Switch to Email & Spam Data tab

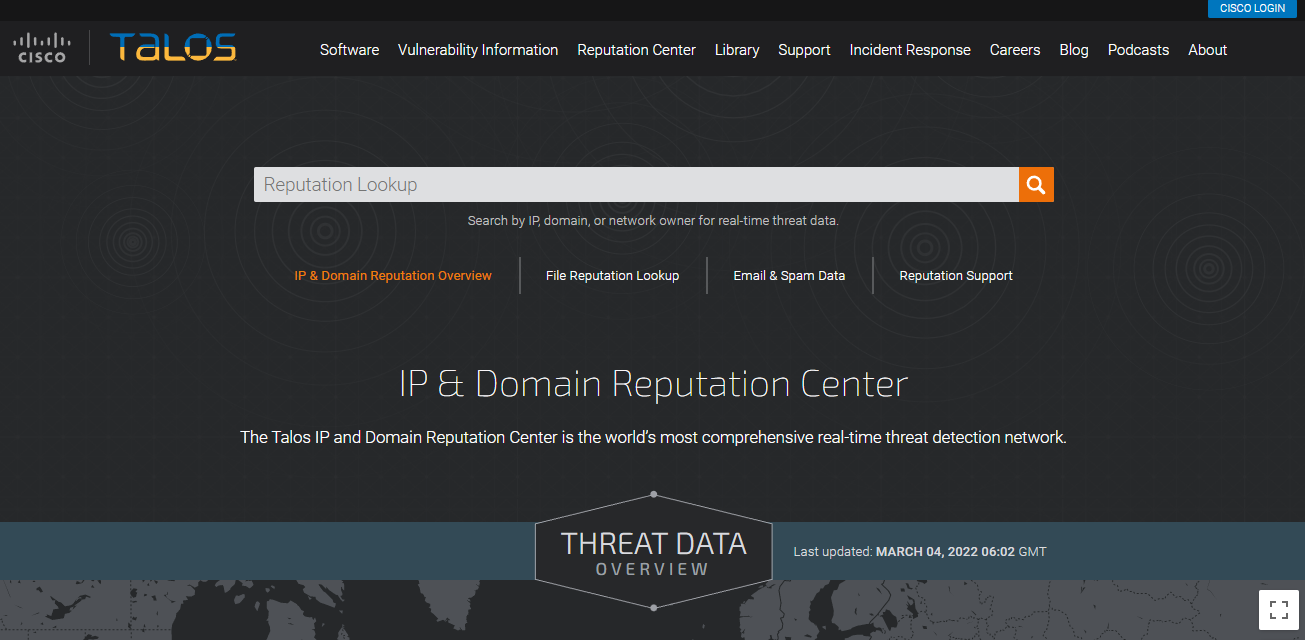click(x=789, y=275)
